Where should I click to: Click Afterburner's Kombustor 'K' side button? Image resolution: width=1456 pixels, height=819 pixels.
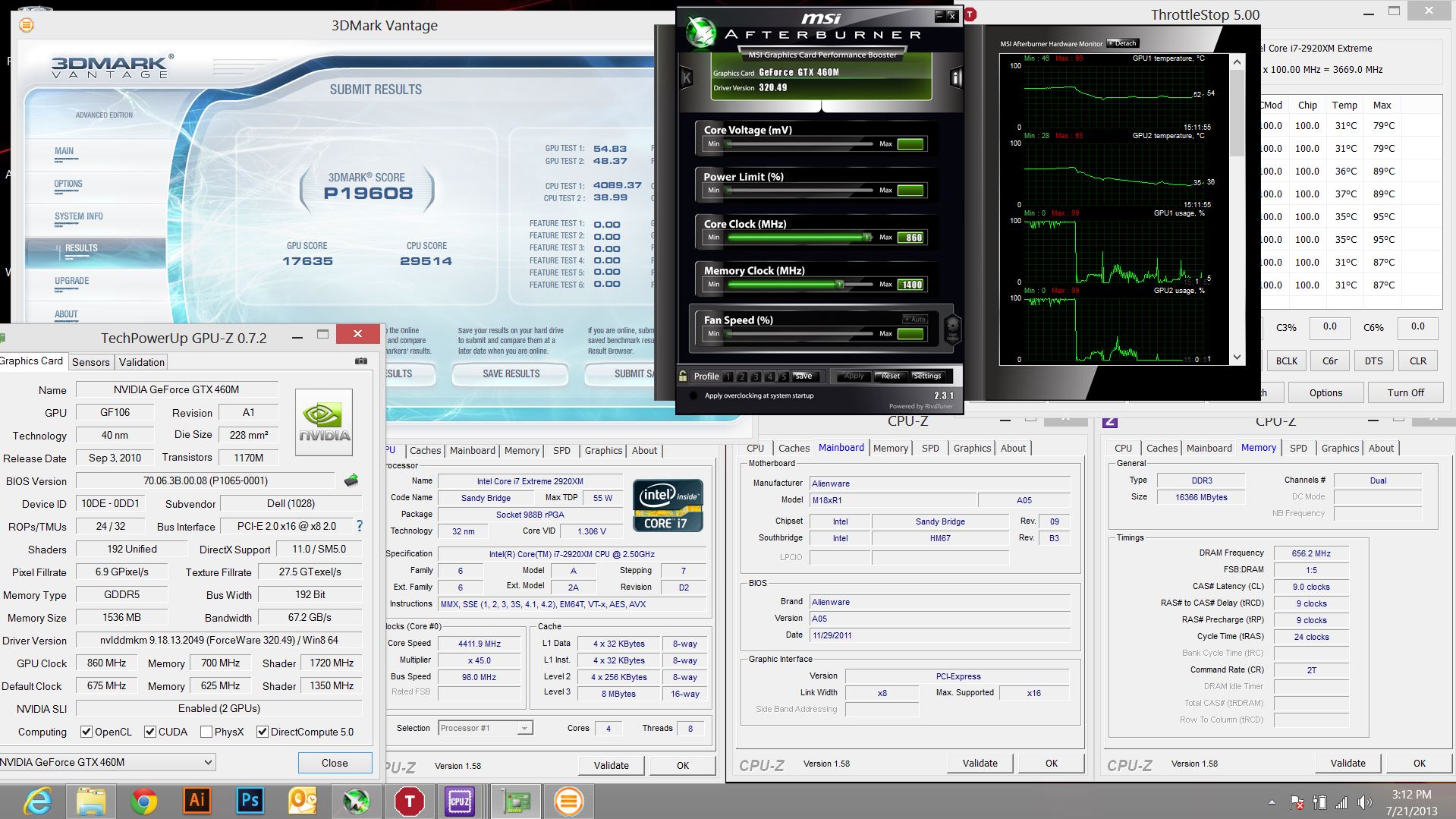coord(686,77)
